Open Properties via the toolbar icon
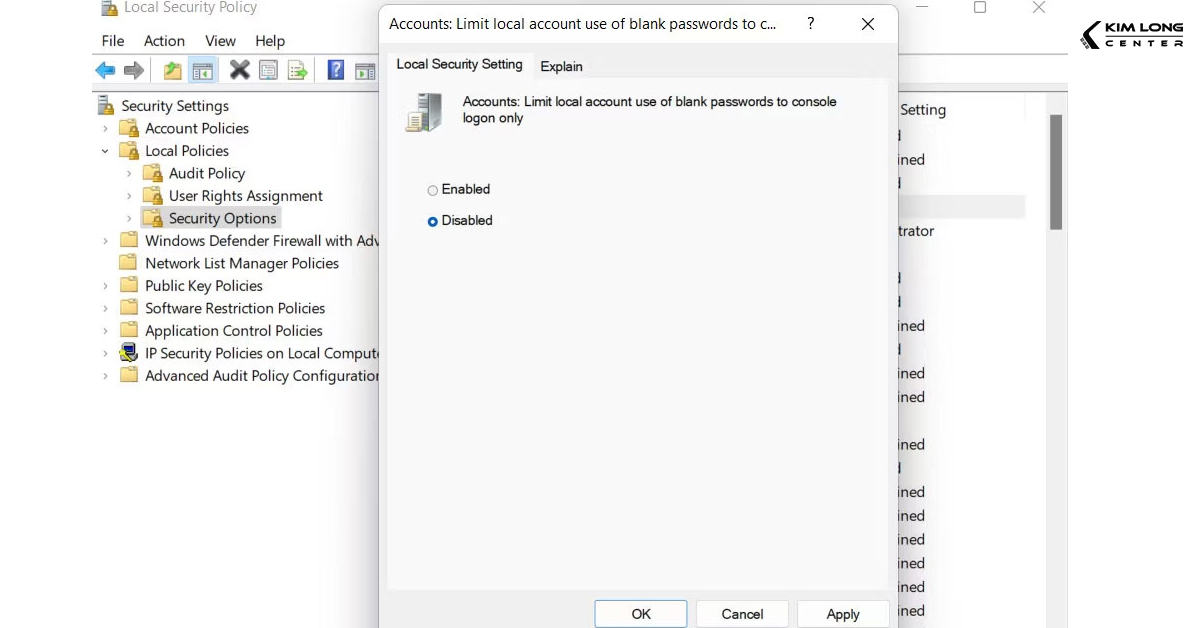 click(268, 70)
